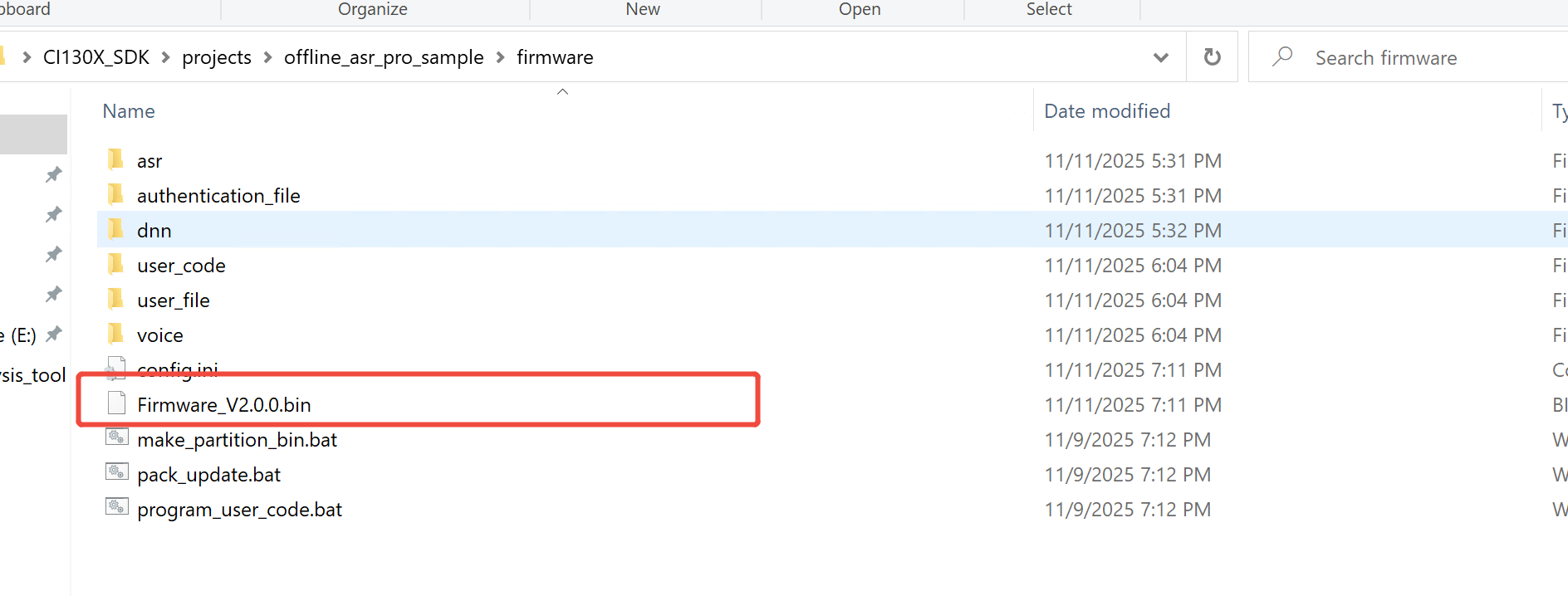The width and height of the screenshot is (1568, 596).
Task: Click the make_partition_bin.bat file icon
Action: click(116, 438)
